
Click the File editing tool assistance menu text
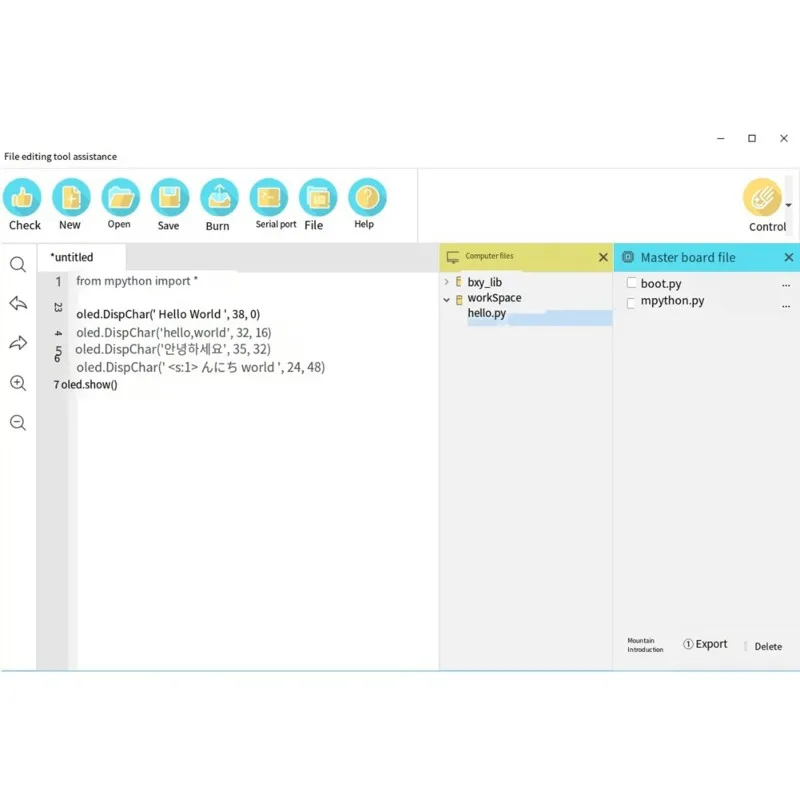[60, 157]
